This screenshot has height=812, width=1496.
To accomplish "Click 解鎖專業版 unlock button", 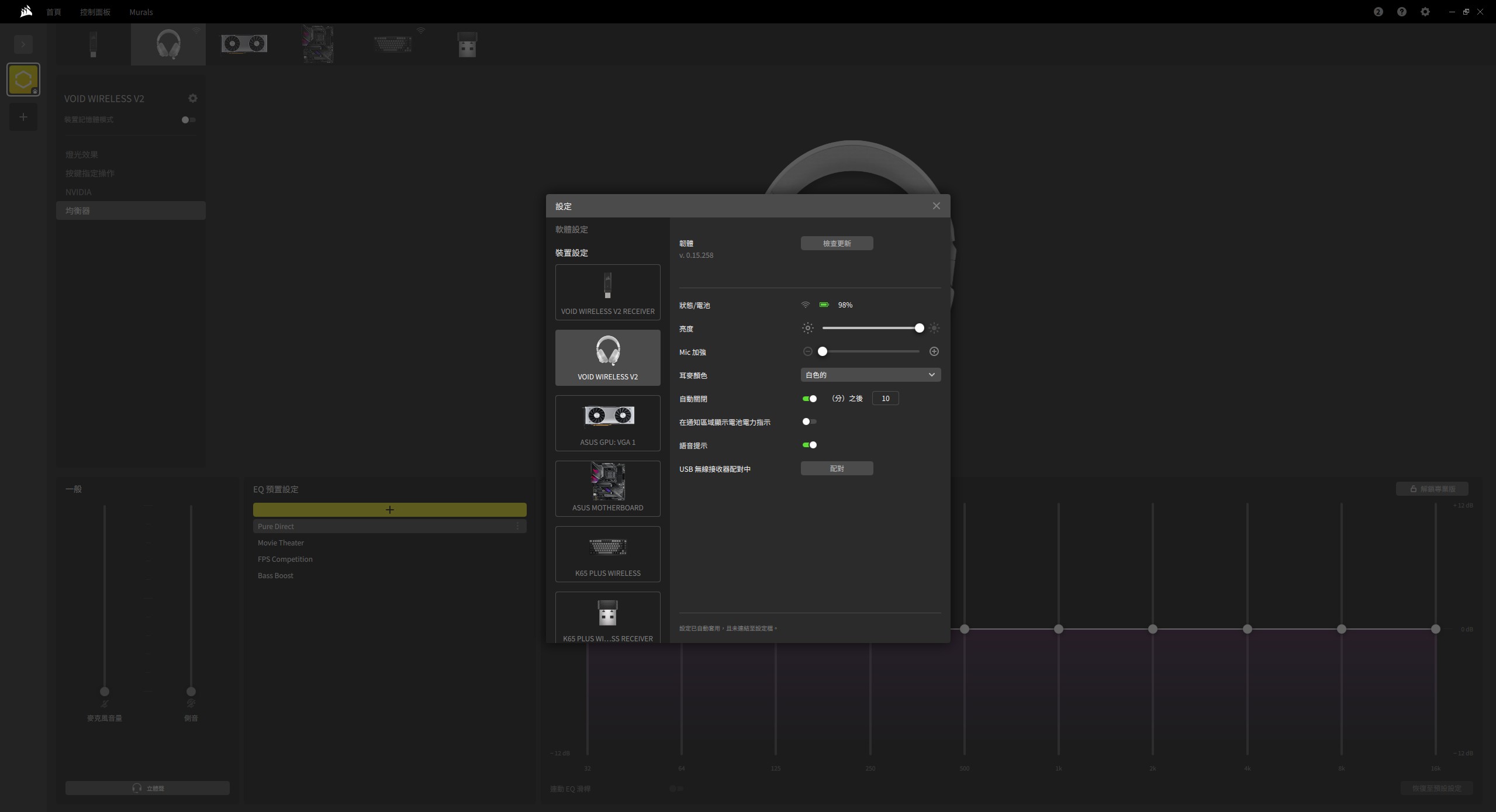I will 1432,489.
